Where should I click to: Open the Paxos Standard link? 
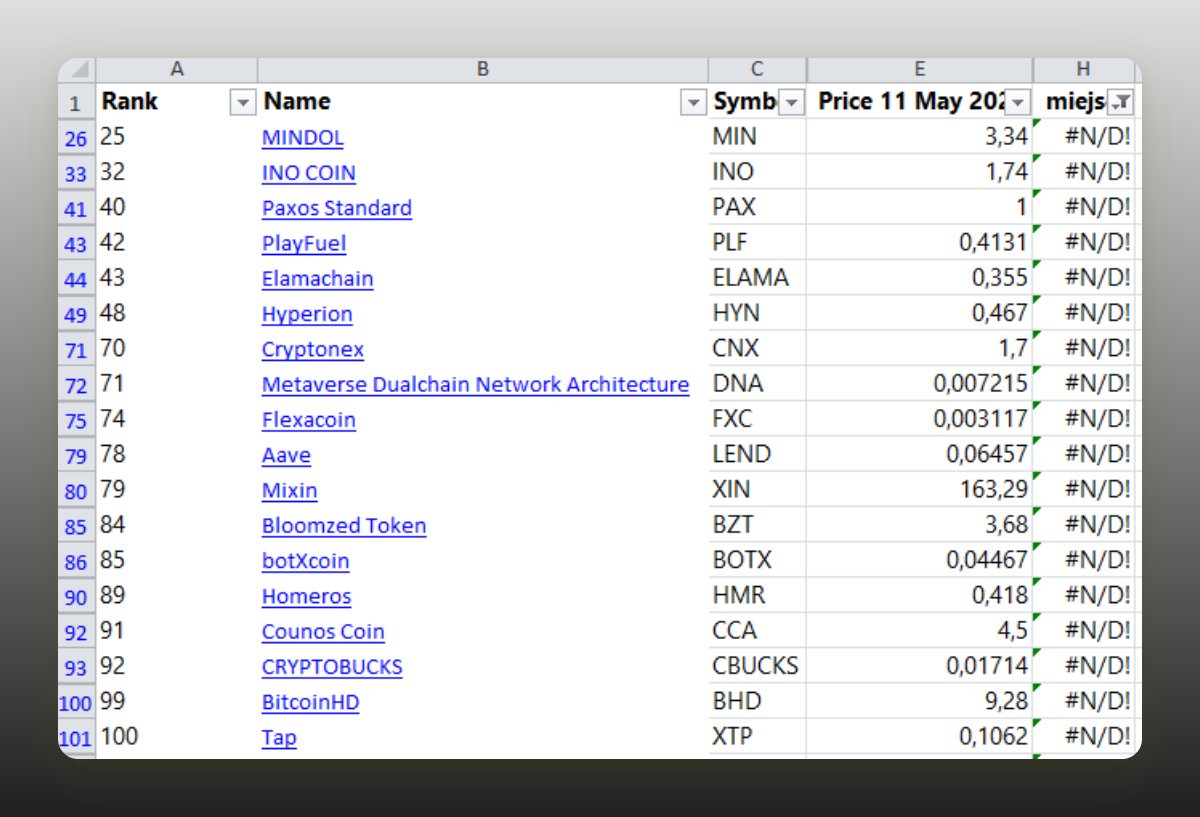coord(337,208)
